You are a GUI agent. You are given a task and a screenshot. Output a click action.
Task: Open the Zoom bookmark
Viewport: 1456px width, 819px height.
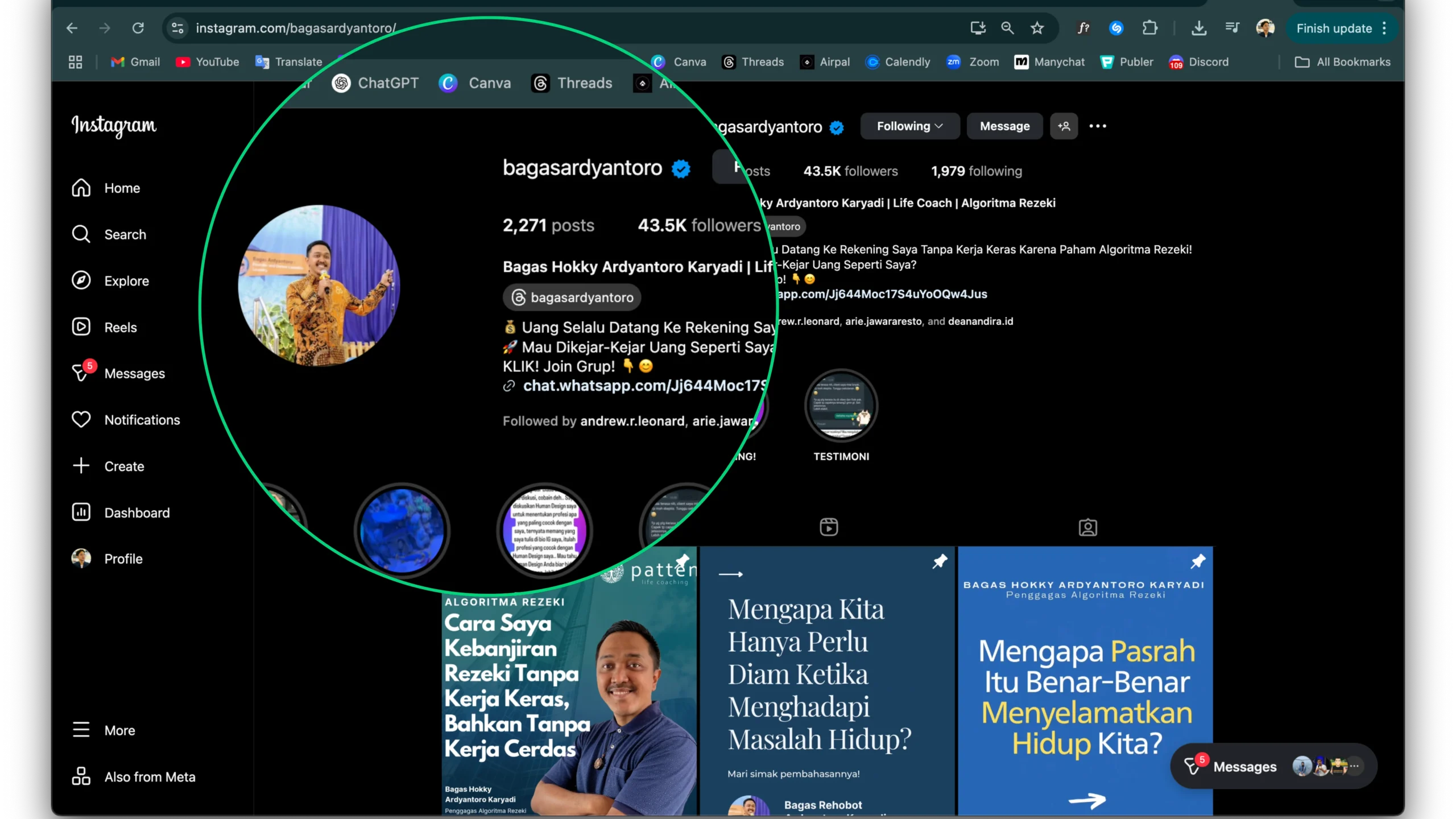973,62
